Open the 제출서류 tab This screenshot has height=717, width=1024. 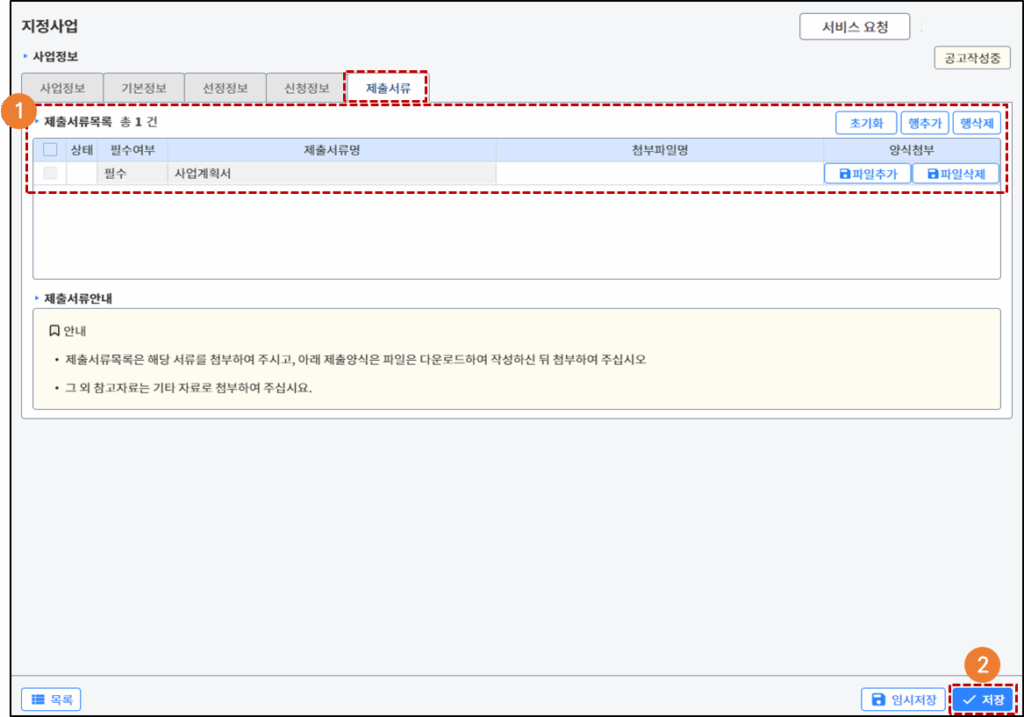coord(387,88)
